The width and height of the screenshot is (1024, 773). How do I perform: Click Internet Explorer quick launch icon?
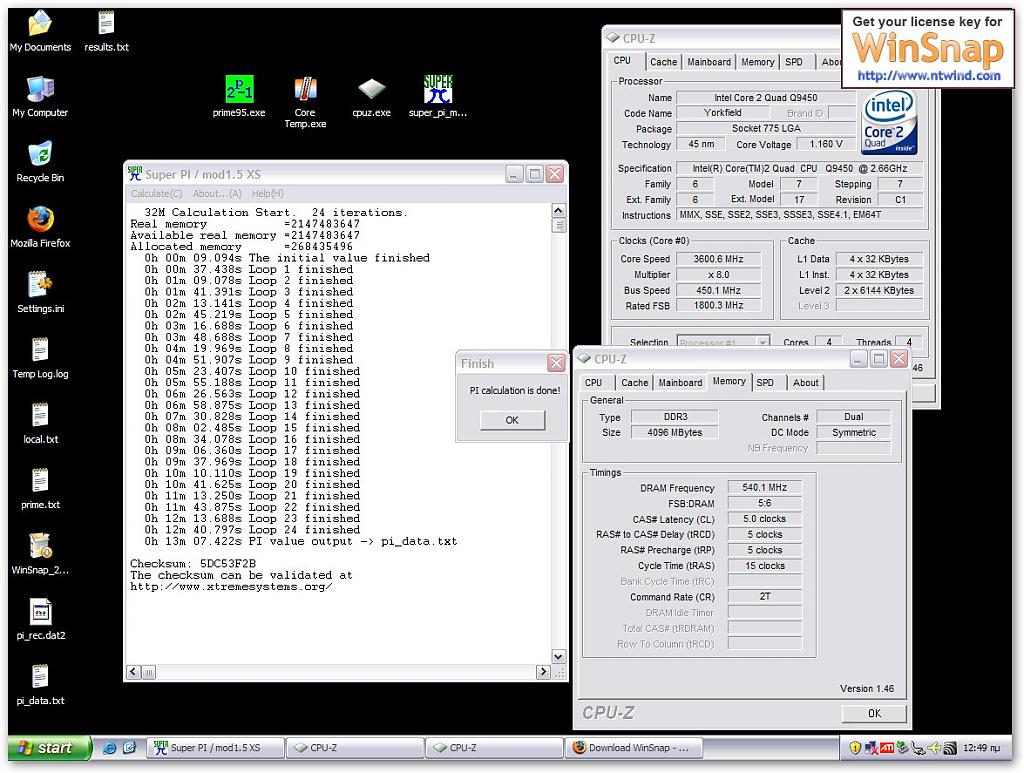(109, 748)
